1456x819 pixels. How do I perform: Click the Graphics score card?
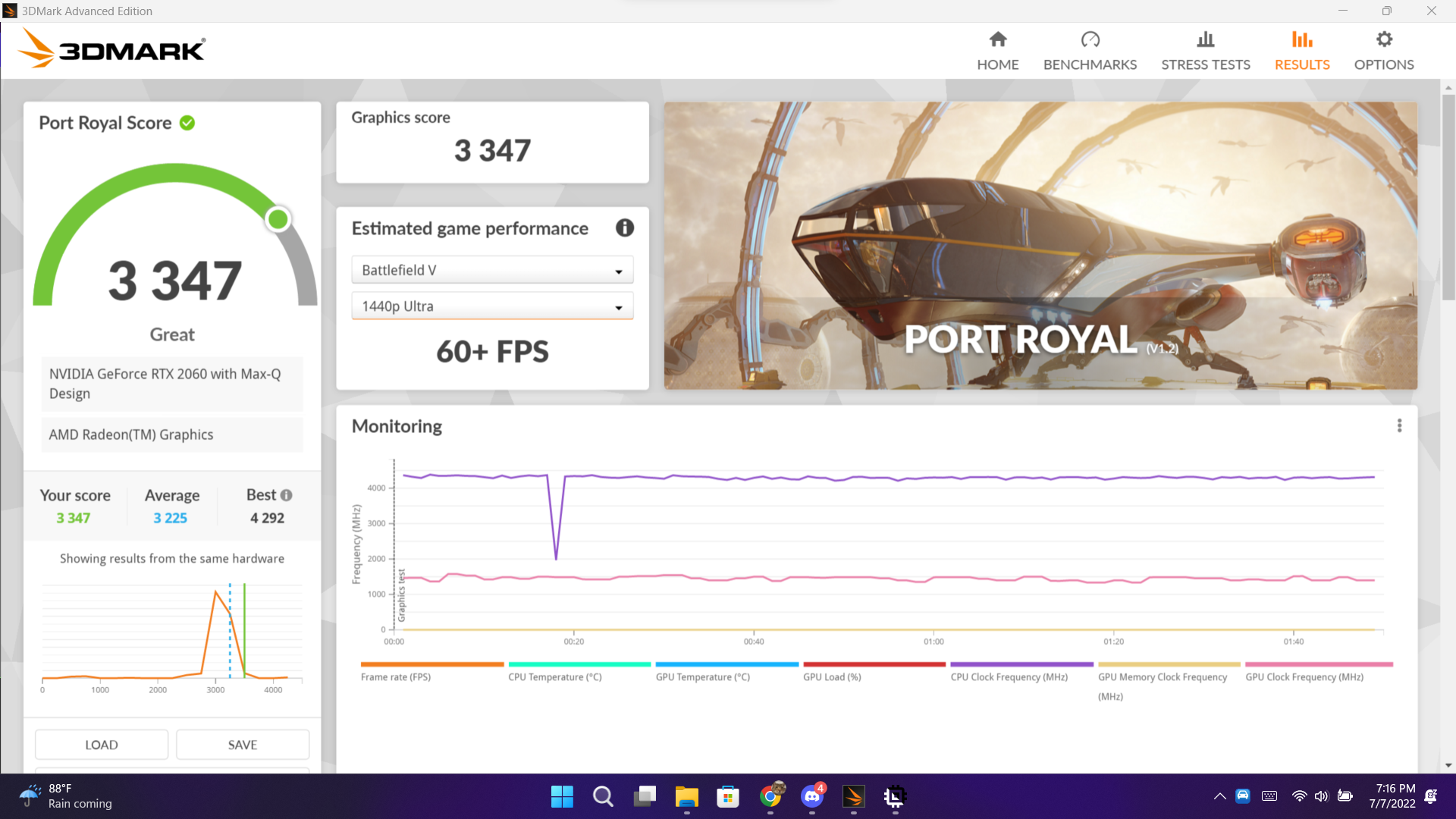pyautogui.click(x=492, y=143)
